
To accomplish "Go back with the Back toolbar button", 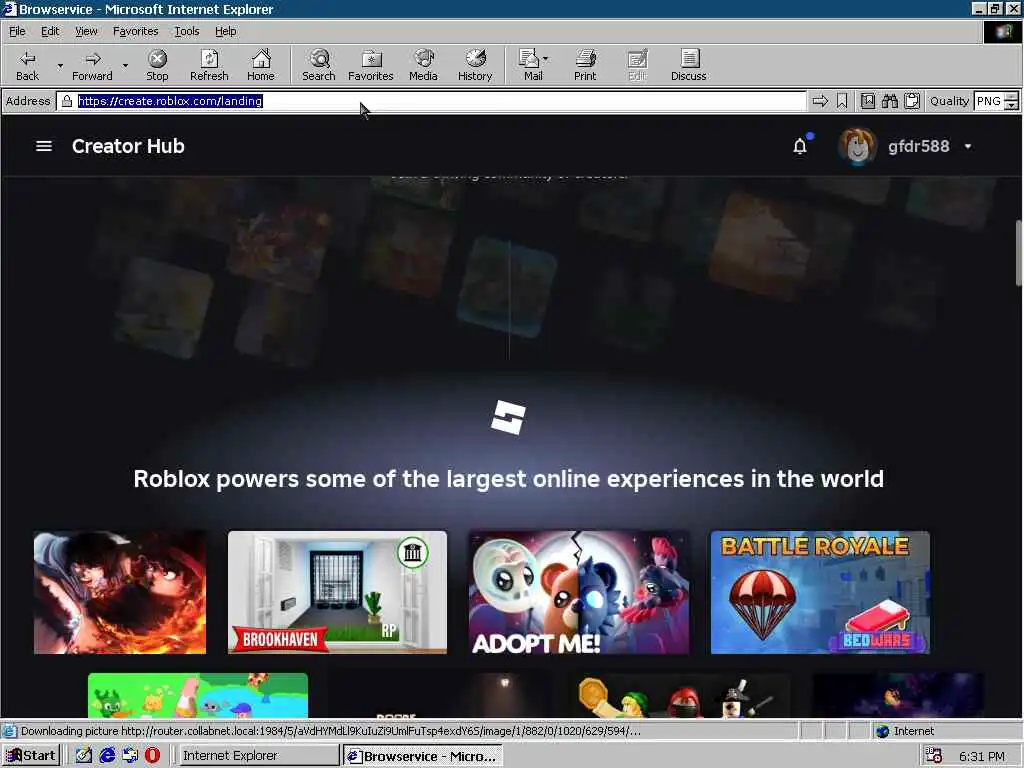I will coord(27,65).
